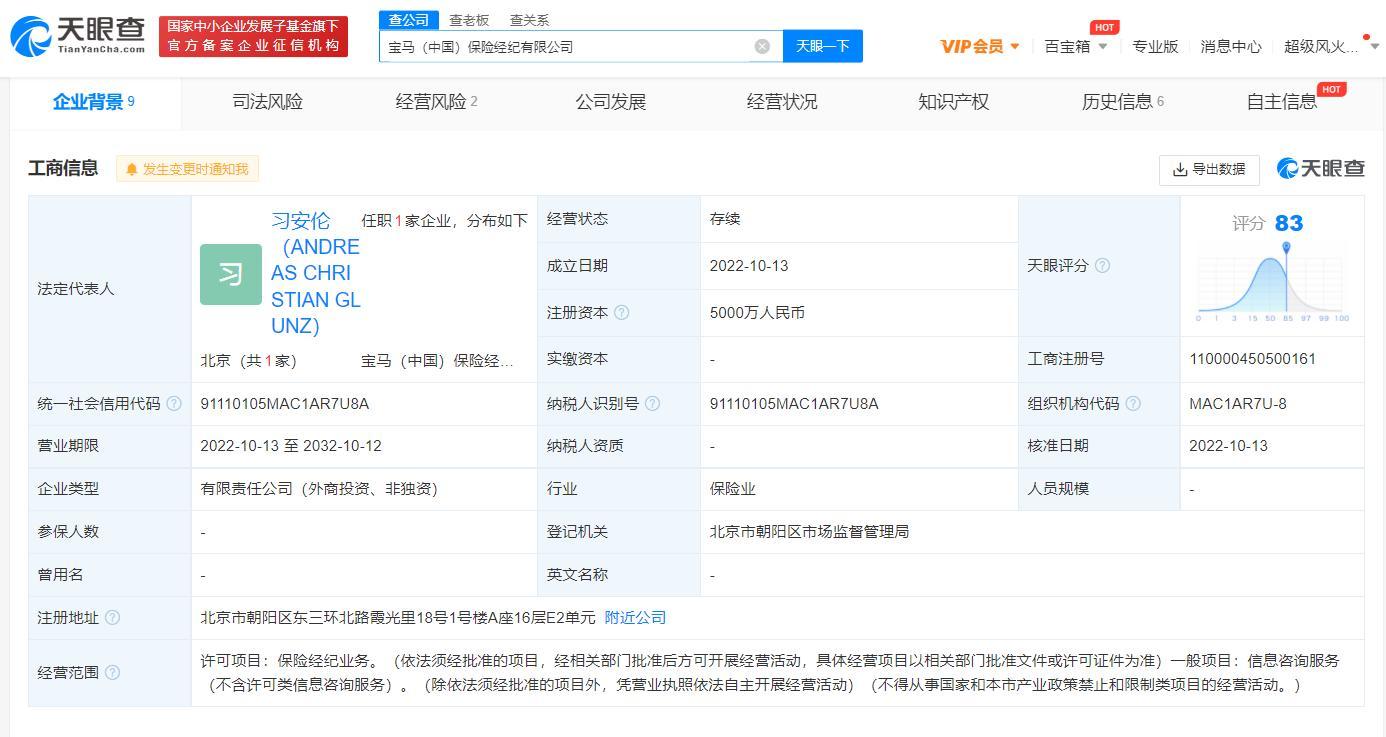Select the 自主信息 tab
This screenshot has width=1386, height=737.
[1281, 102]
